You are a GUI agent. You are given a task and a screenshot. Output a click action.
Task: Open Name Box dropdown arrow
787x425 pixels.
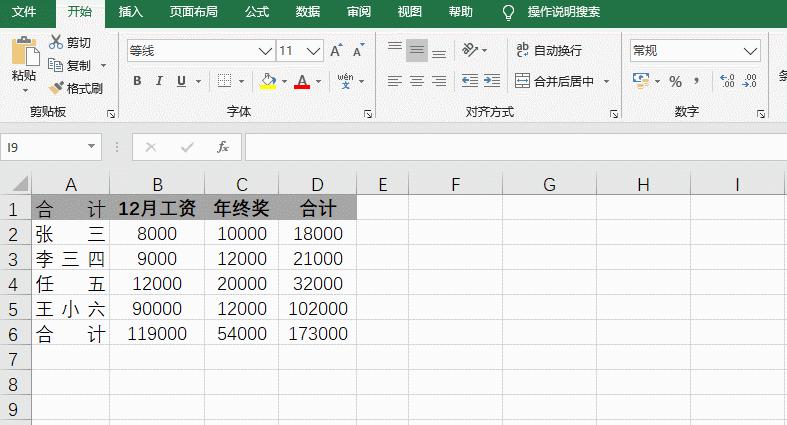pyautogui.click(x=91, y=147)
